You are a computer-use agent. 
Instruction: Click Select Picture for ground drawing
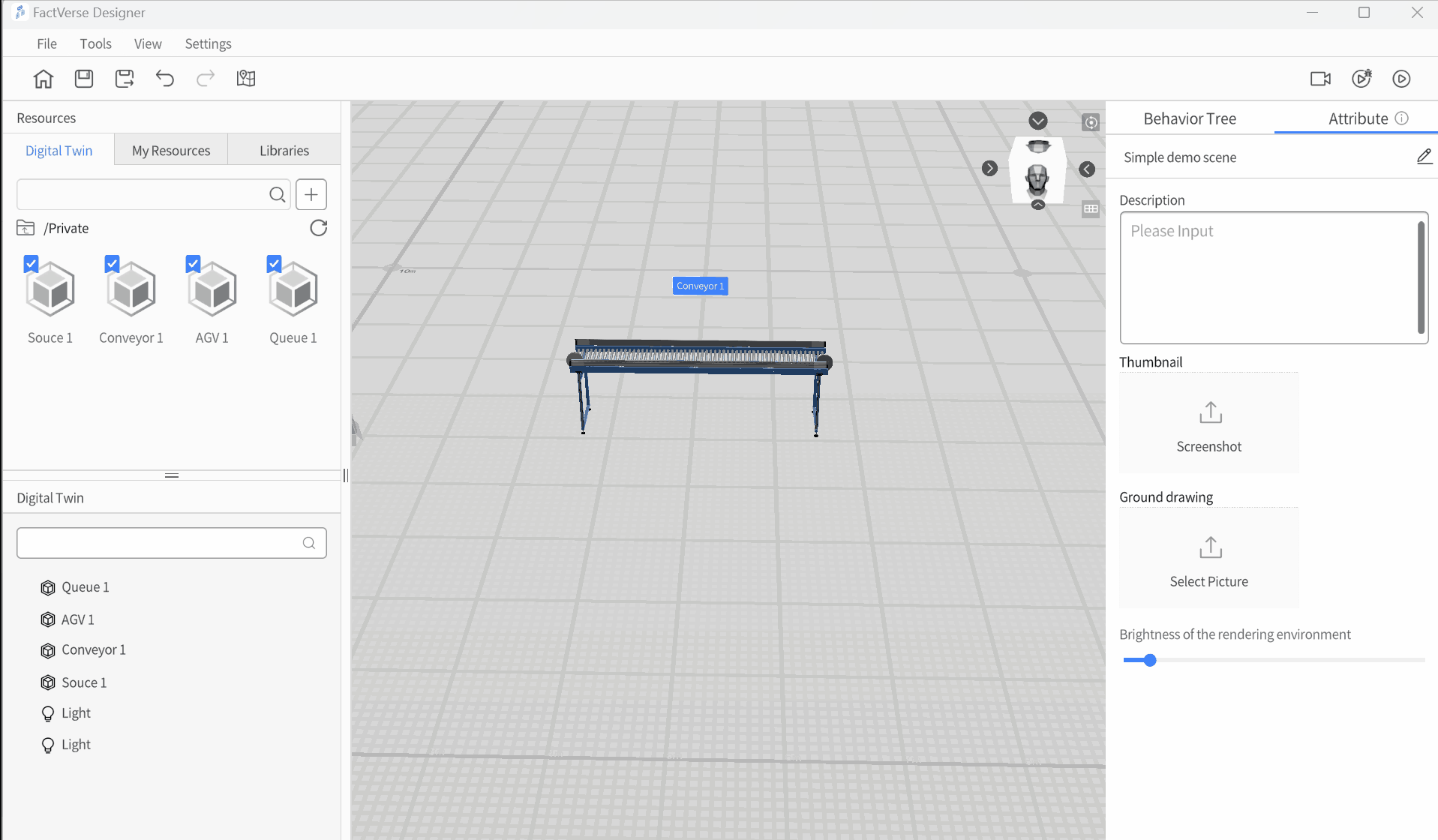pos(1208,559)
